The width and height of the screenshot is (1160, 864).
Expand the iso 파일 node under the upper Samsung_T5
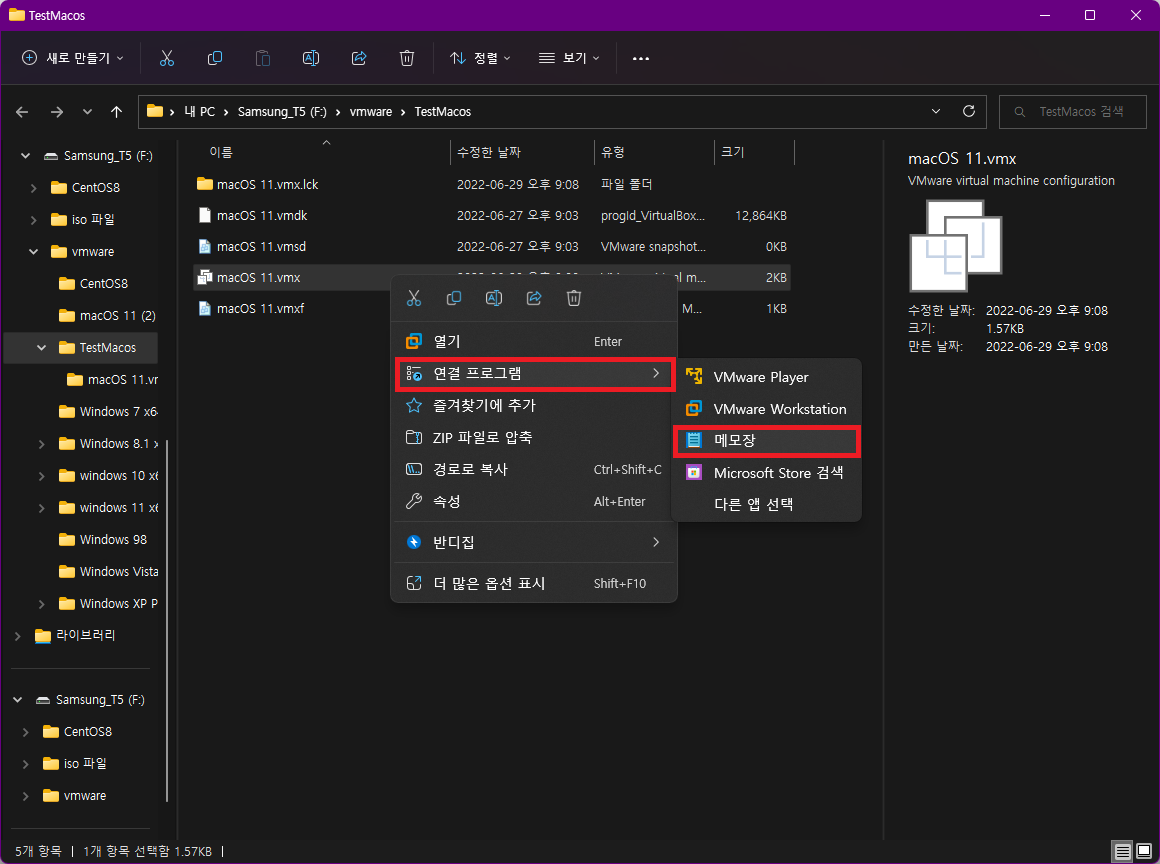[33, 220]
